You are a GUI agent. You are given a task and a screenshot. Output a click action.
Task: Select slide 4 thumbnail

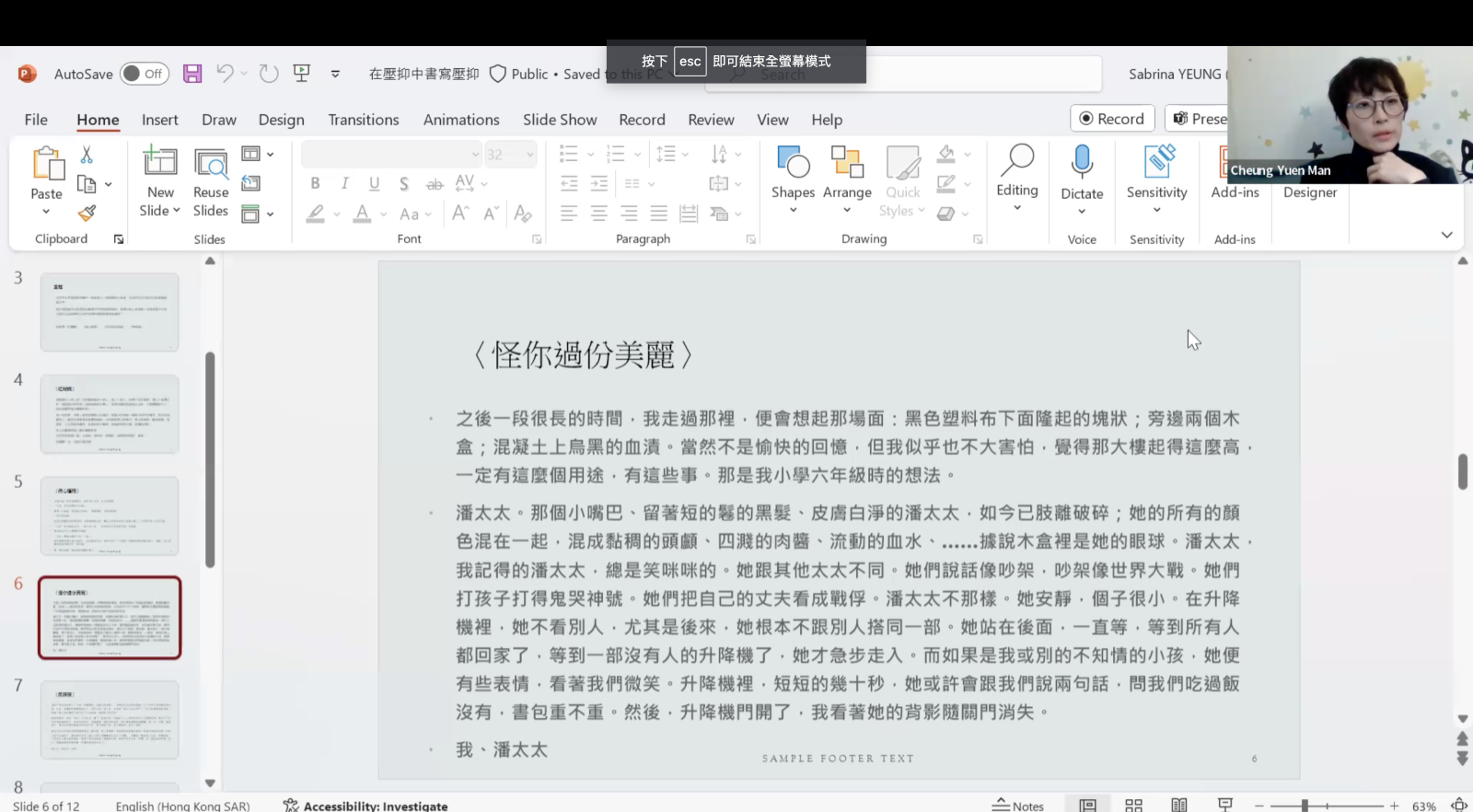point(110,414)
